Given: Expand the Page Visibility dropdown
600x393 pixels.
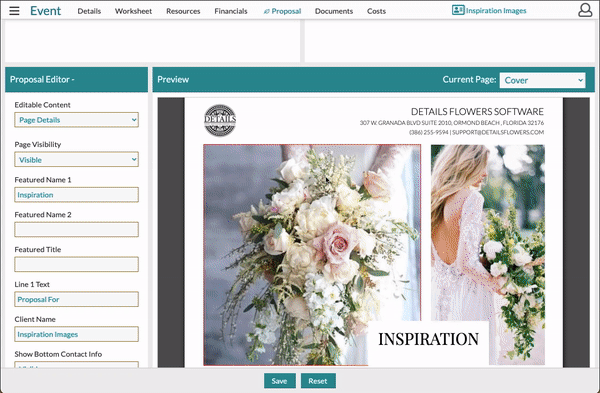Looking at the screenshot, I should click(x=77, y=160).
